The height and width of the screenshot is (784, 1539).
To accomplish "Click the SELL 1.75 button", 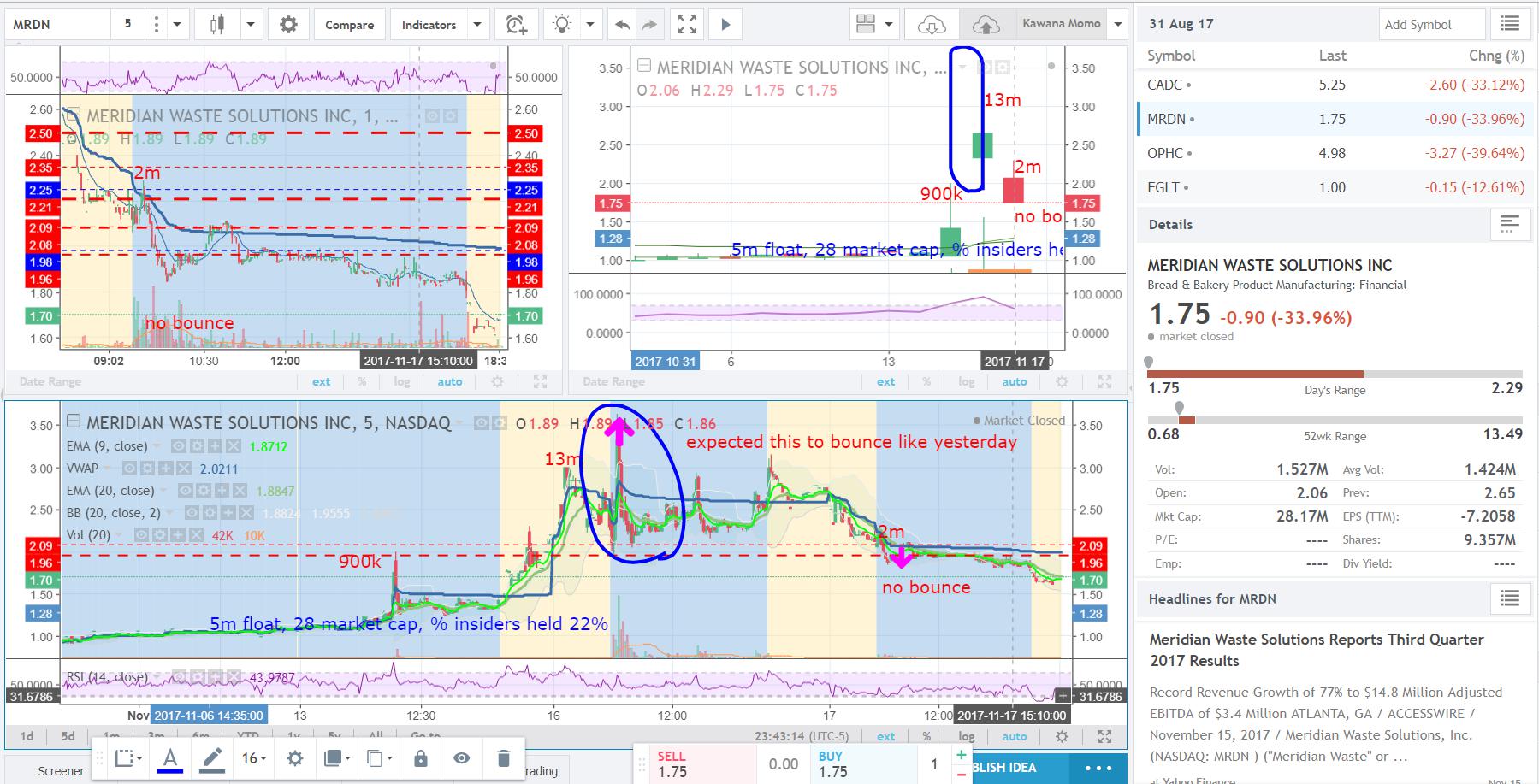I will pos(695,763).
